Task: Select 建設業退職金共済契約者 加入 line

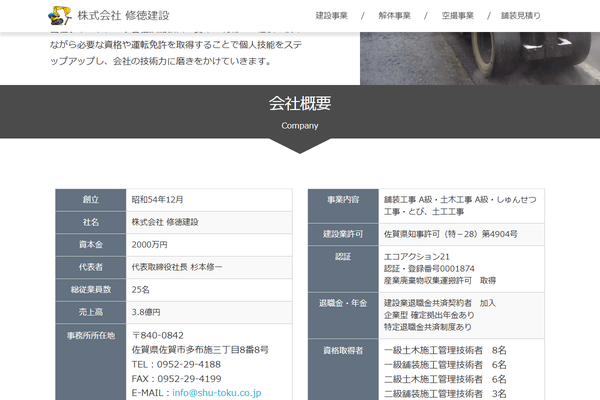Action: tap(440, 303)
